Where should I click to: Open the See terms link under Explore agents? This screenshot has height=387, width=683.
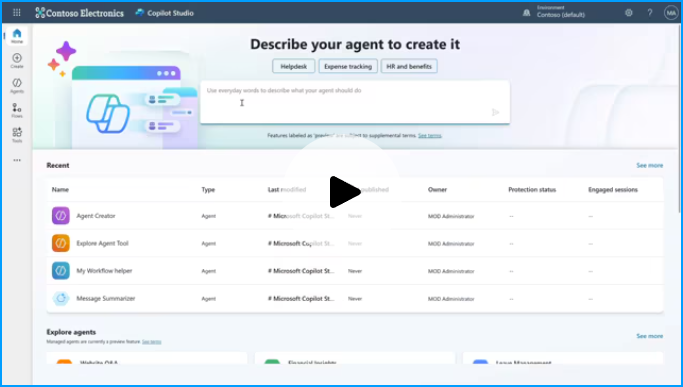(x=152, y=342)
